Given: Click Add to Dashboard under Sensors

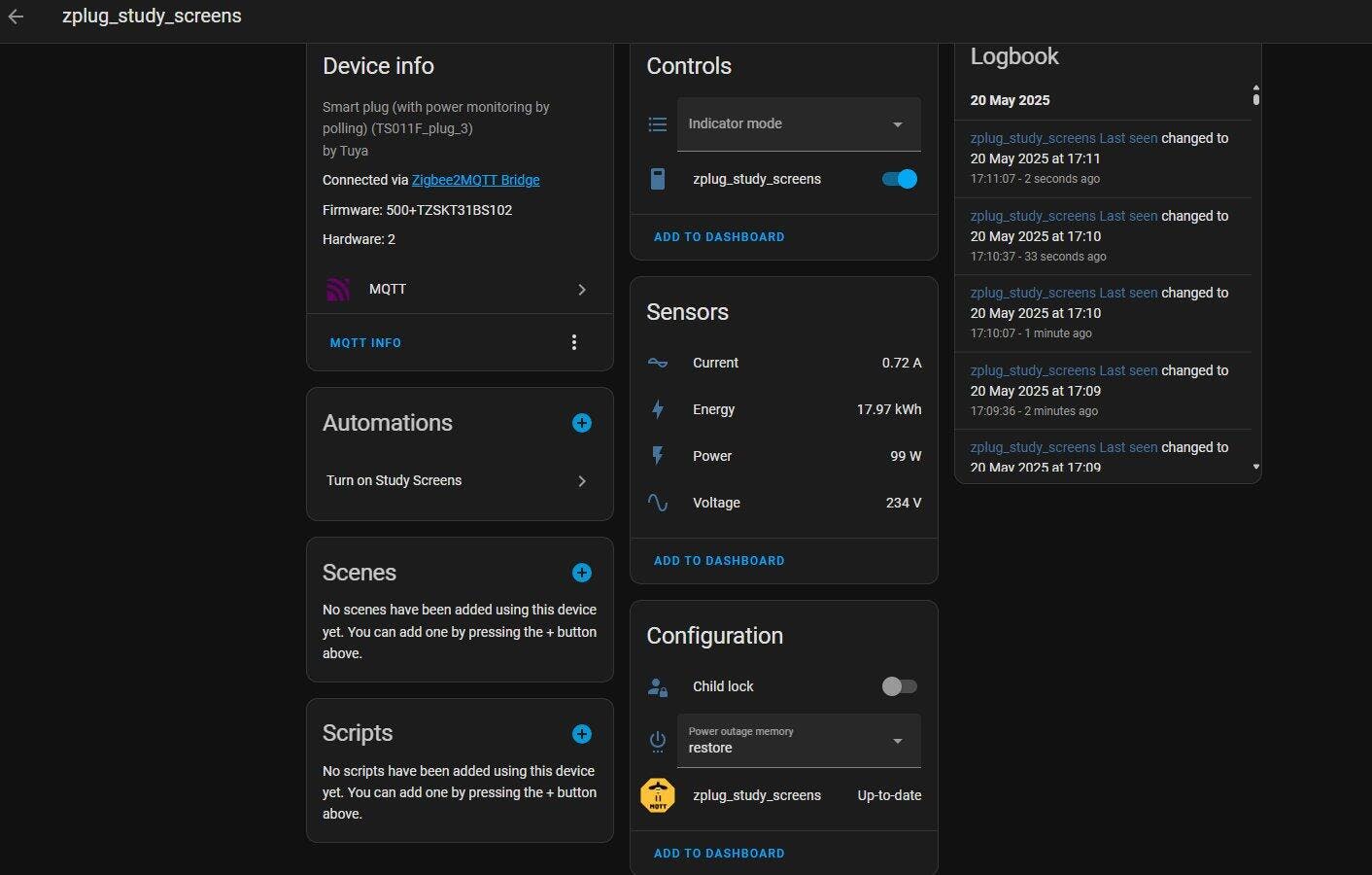Looking at the screenshot, I should coord(719,561).
